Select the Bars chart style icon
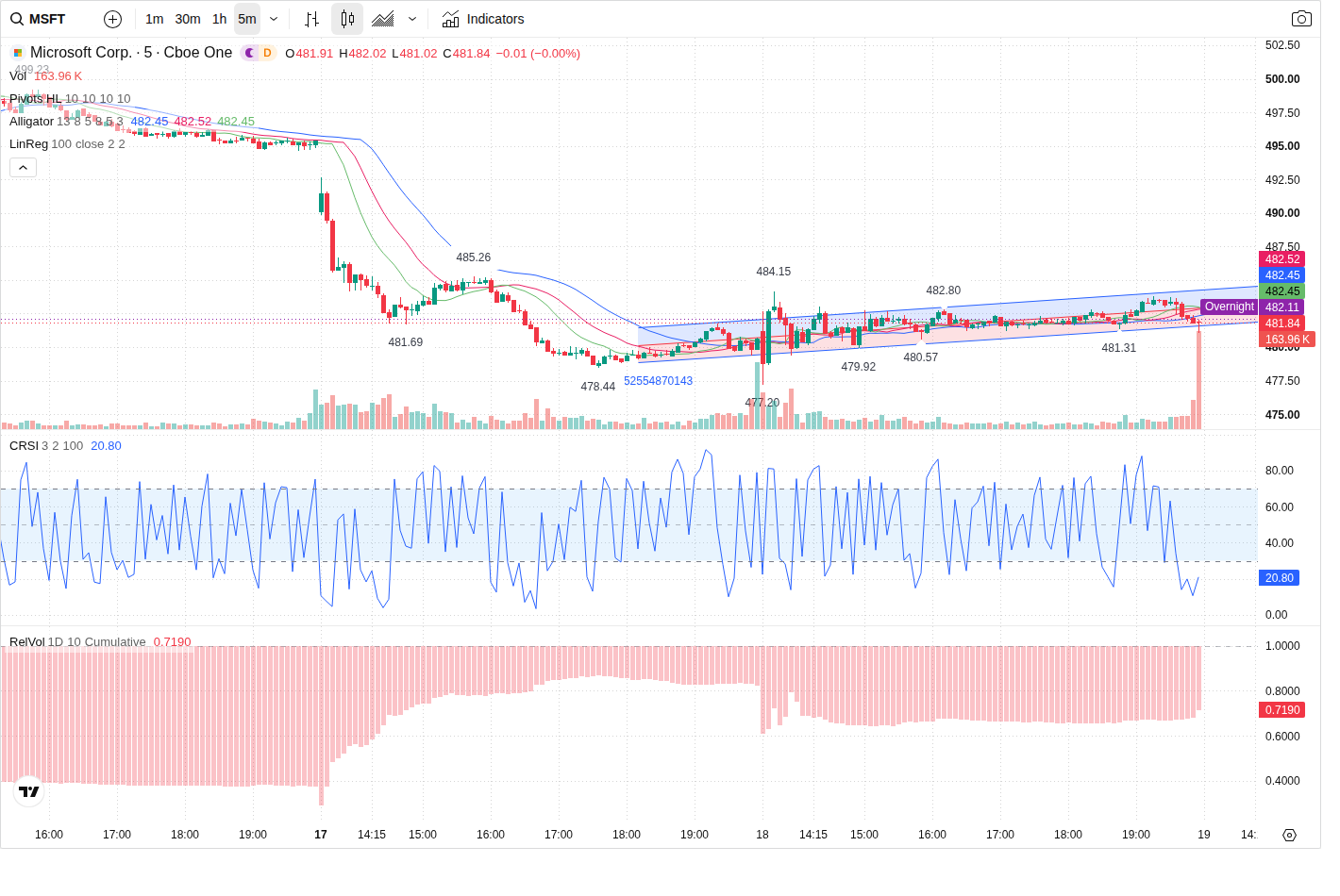This screenshot has width=1340, height=896. click(312, 19)
